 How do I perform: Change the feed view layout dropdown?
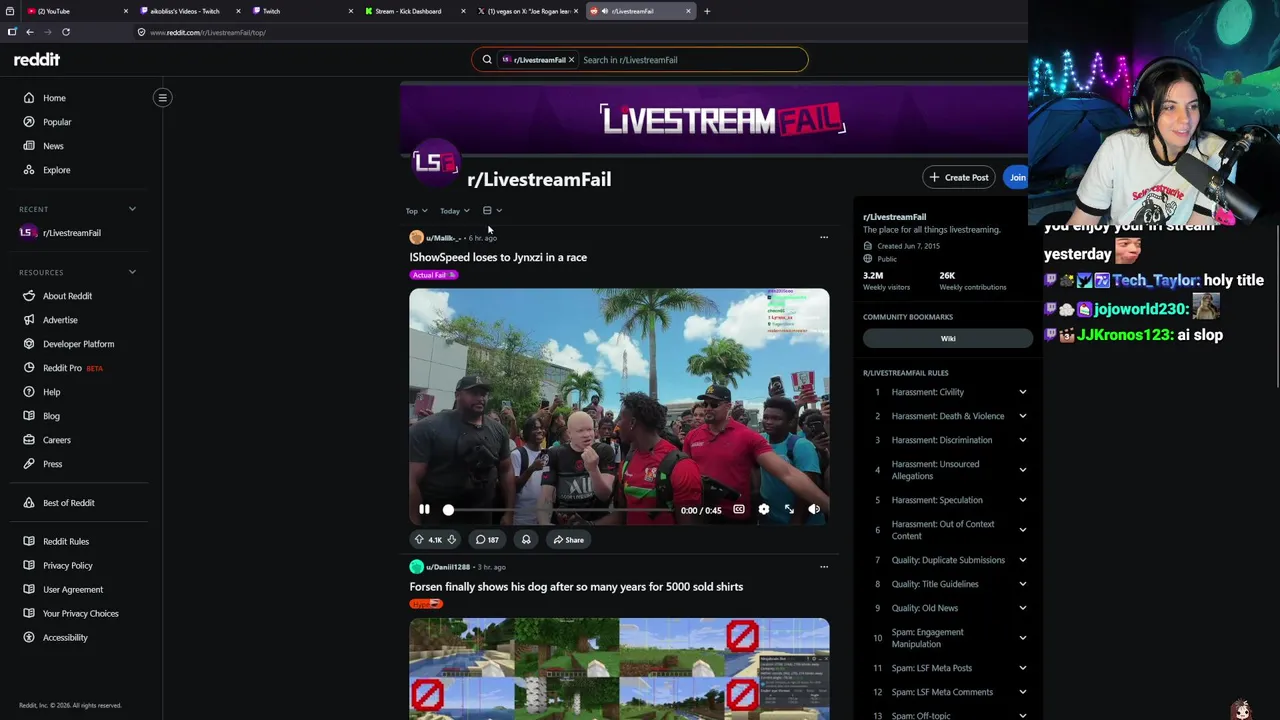tap(492, 211)
